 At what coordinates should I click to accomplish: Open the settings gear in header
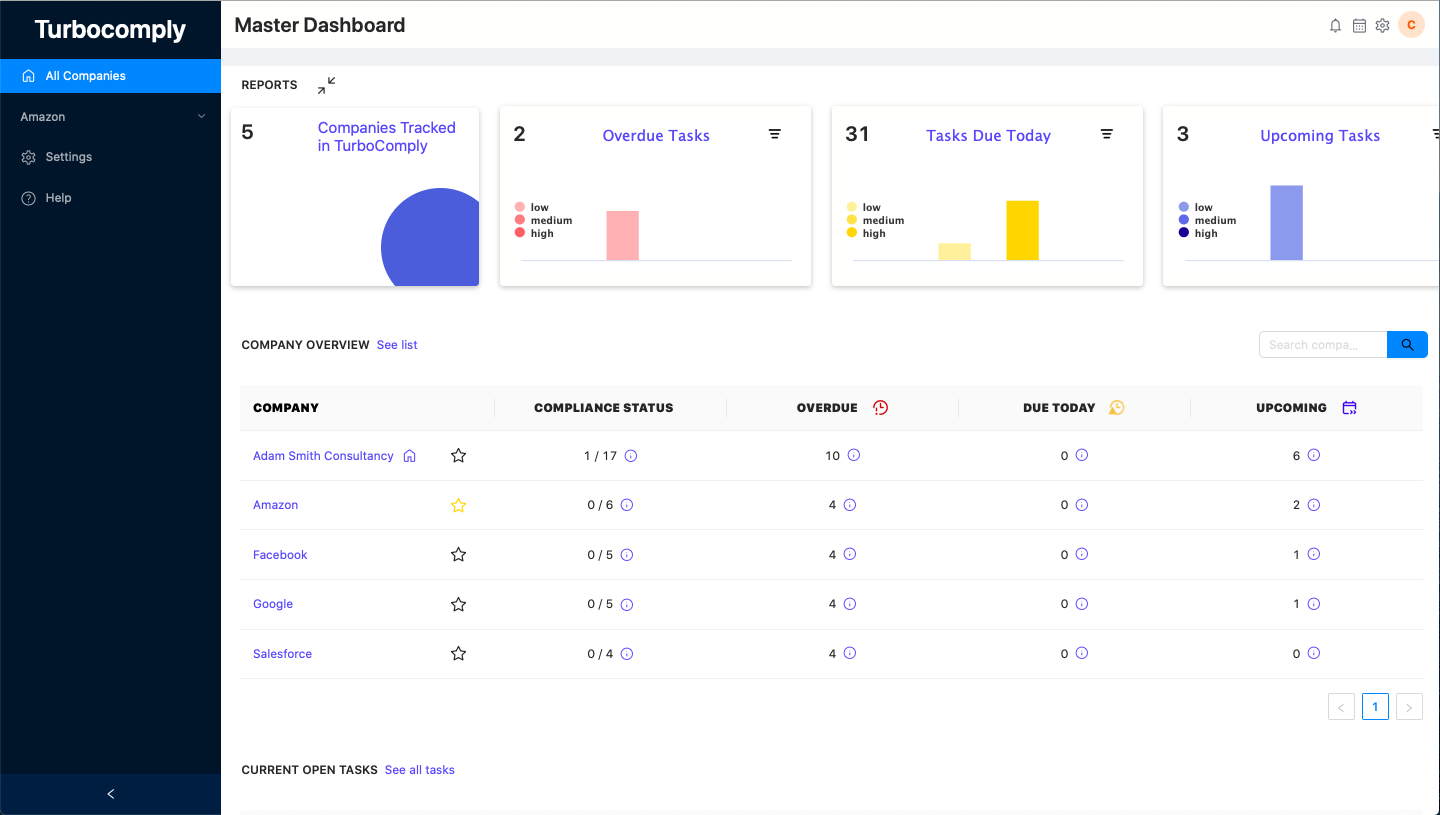(x=1382, y=26)
